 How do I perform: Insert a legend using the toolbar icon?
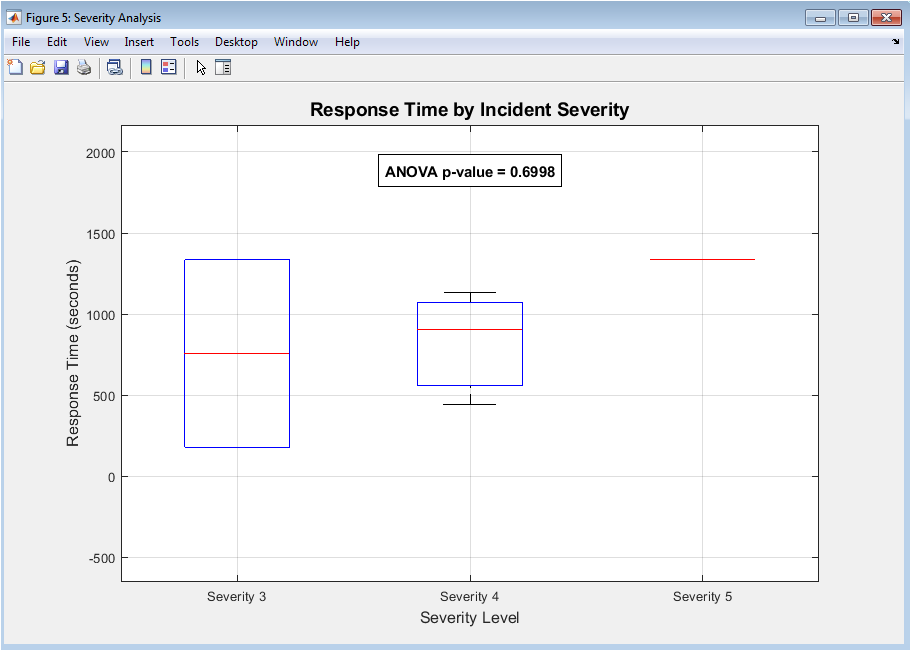[x=169, y=67]
